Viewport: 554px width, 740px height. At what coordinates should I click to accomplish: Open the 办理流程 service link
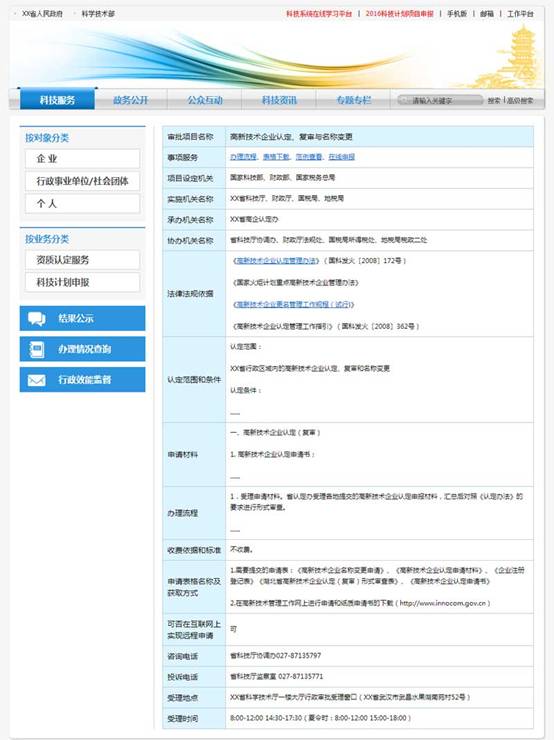click(x=243, y=157)
